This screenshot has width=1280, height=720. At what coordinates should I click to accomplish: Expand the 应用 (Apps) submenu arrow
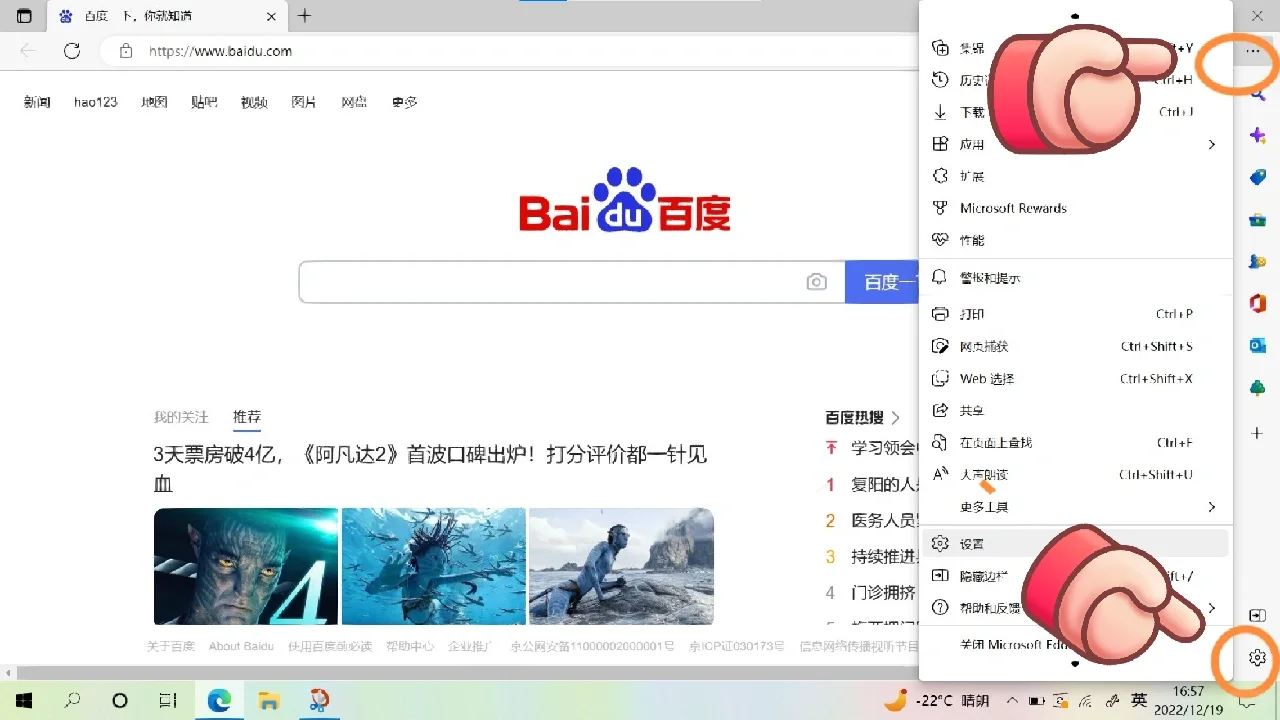1211,145
